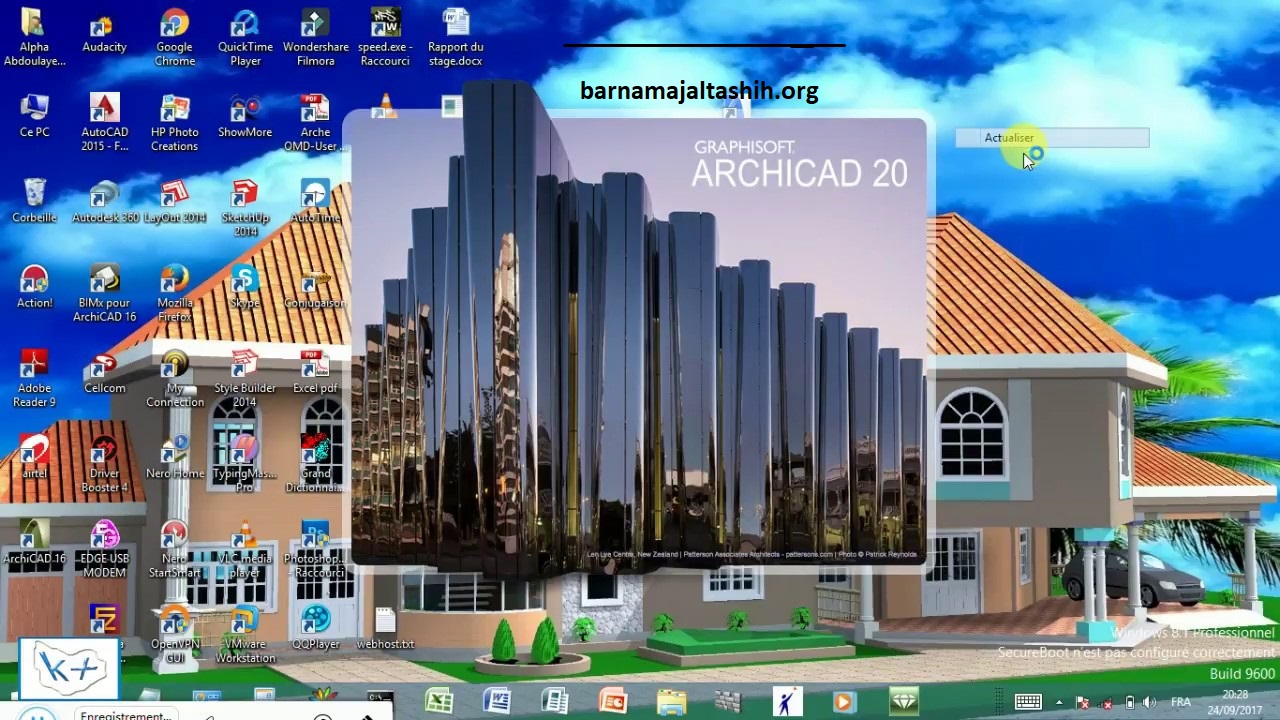Open the touch keyboard tray icon
The image size is (1280, 720).
(x=1028, y=702)
